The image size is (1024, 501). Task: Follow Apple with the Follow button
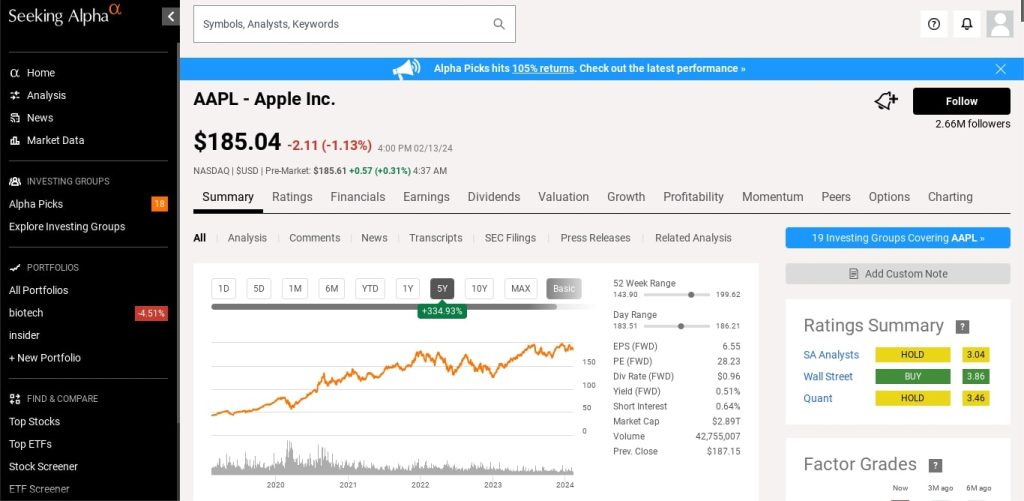(961, 101)
